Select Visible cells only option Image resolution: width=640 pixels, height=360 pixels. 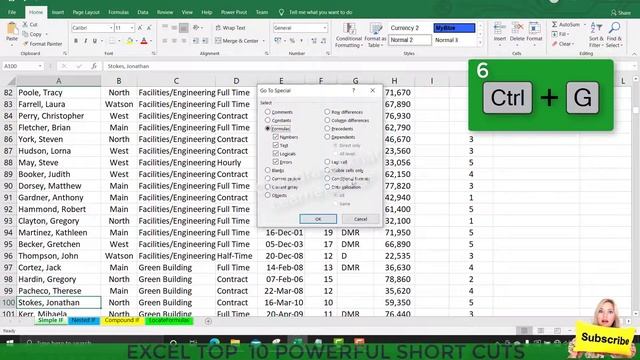tap(327, 170)
